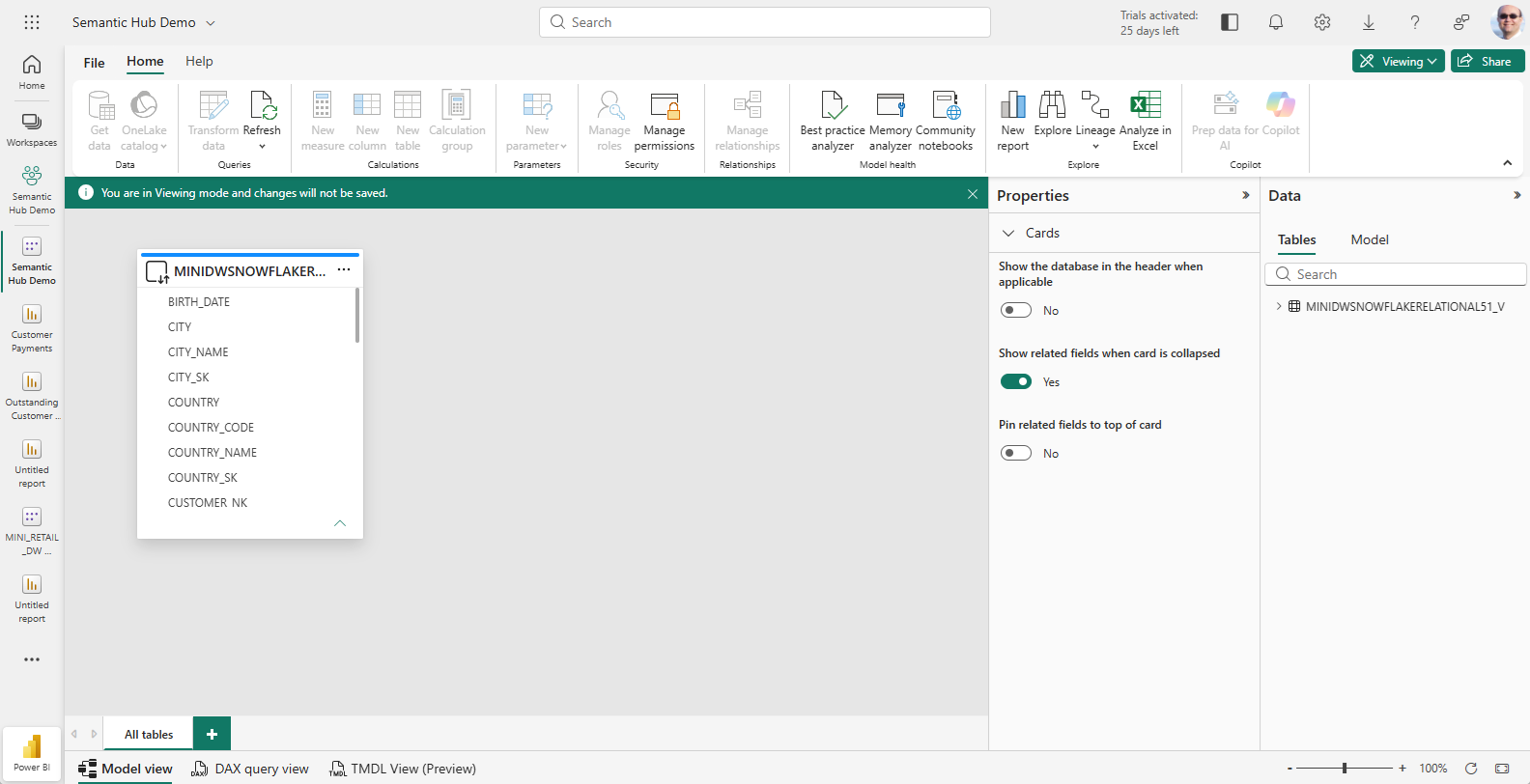
Task: Toggle Pin related fields to top
Action: 1016,453
